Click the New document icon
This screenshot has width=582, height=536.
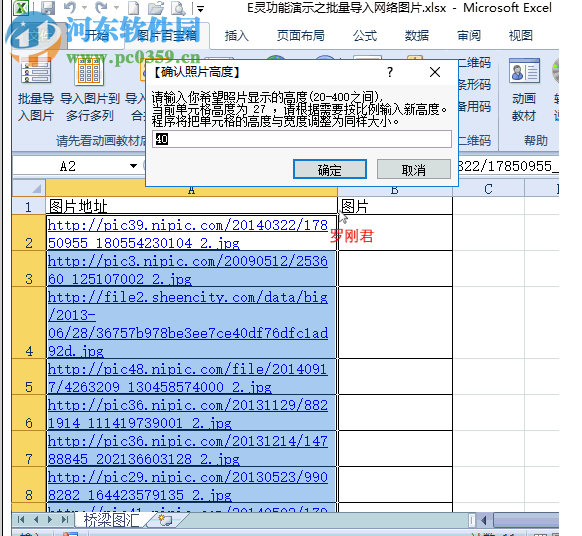tap(134, 7)
